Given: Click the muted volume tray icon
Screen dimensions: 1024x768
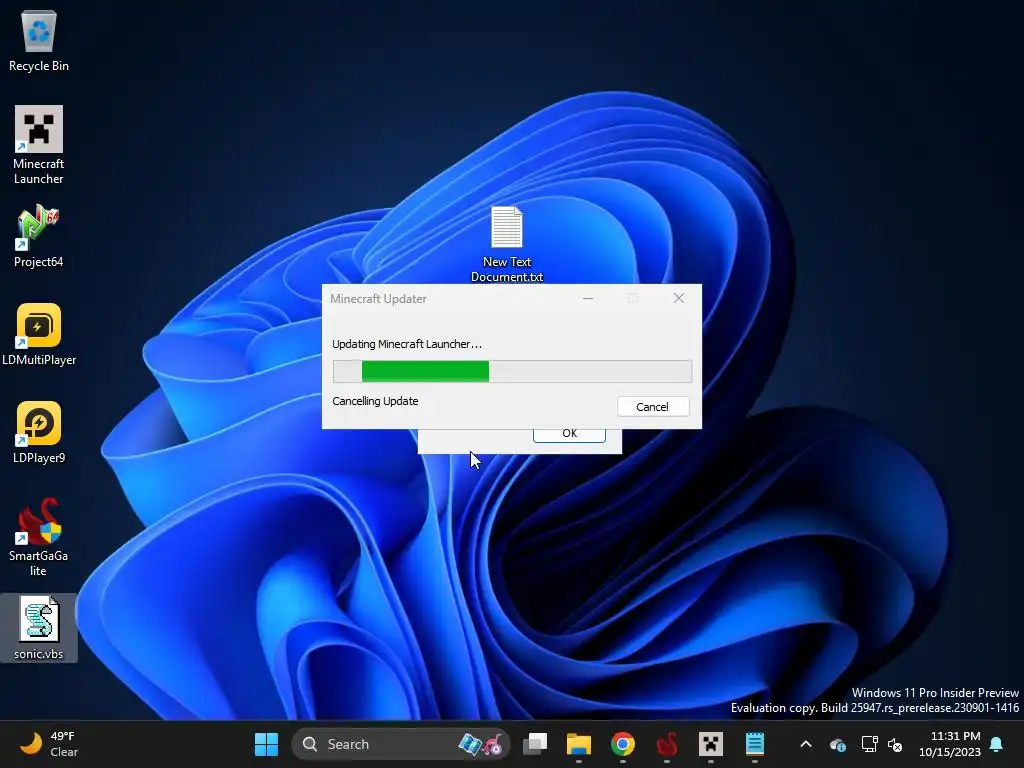Looking at the screenshot, I should 895,744.
